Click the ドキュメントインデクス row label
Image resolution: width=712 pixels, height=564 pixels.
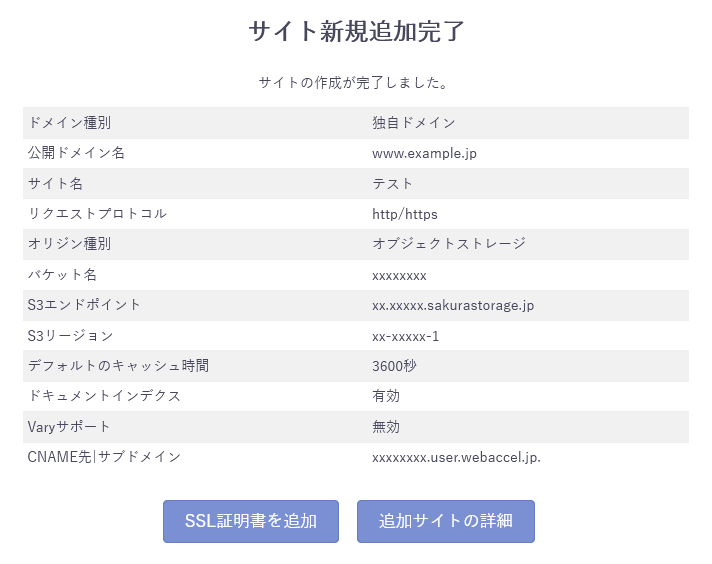pyautogui.click(x=104, y=396)
